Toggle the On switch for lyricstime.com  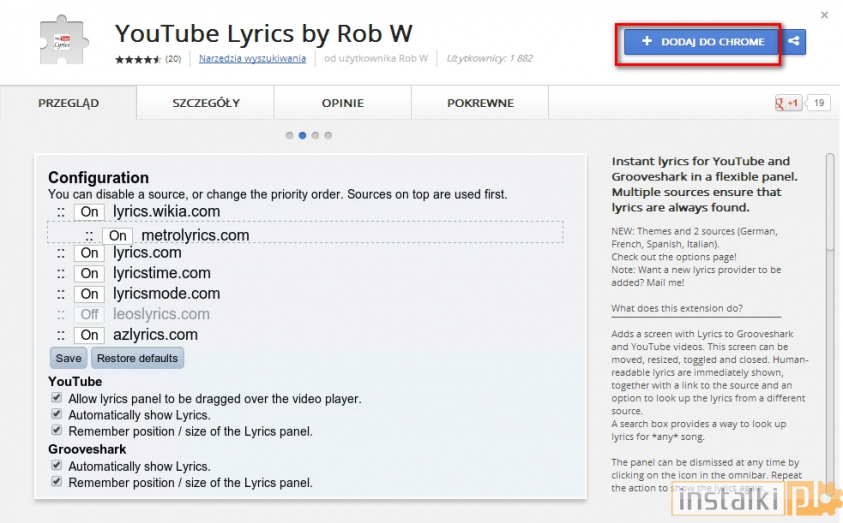[89, 273]
